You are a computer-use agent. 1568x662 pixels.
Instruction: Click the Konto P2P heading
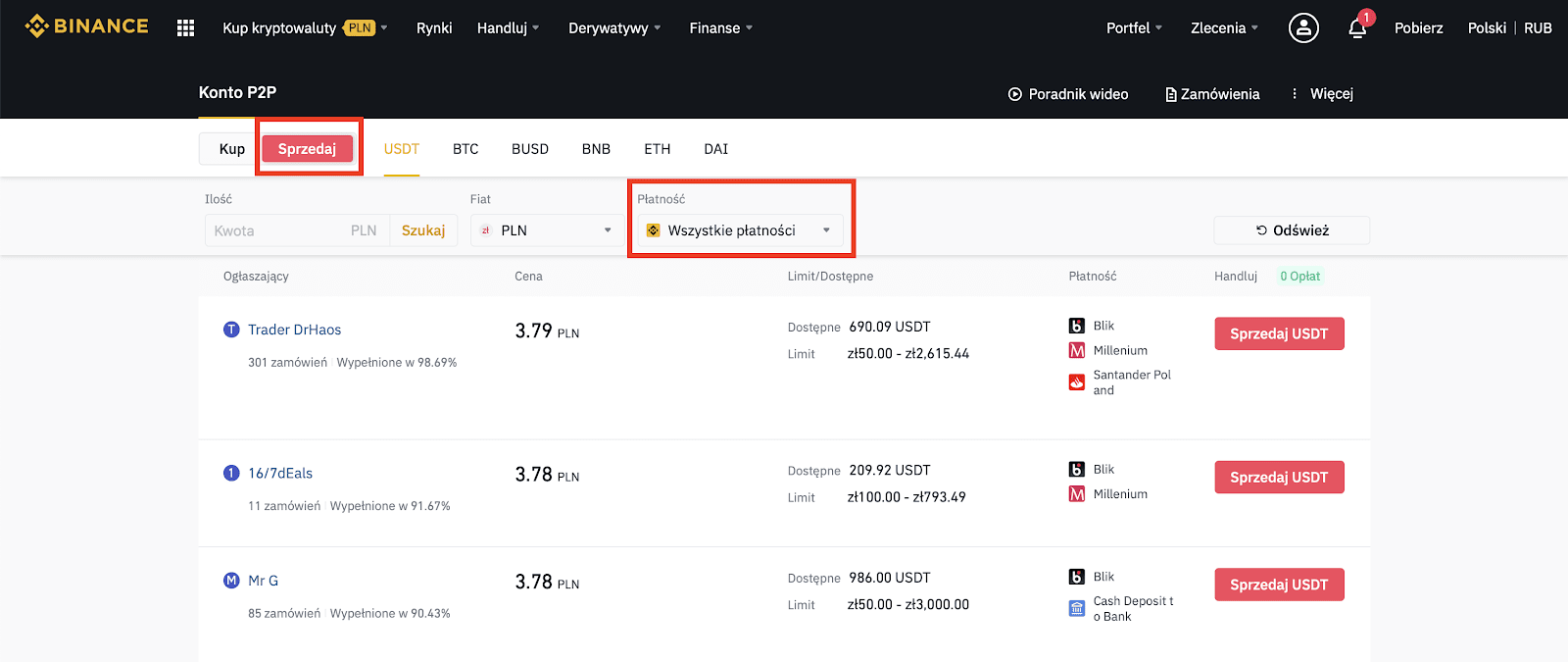pyautogui.click(x=237, y=92)
